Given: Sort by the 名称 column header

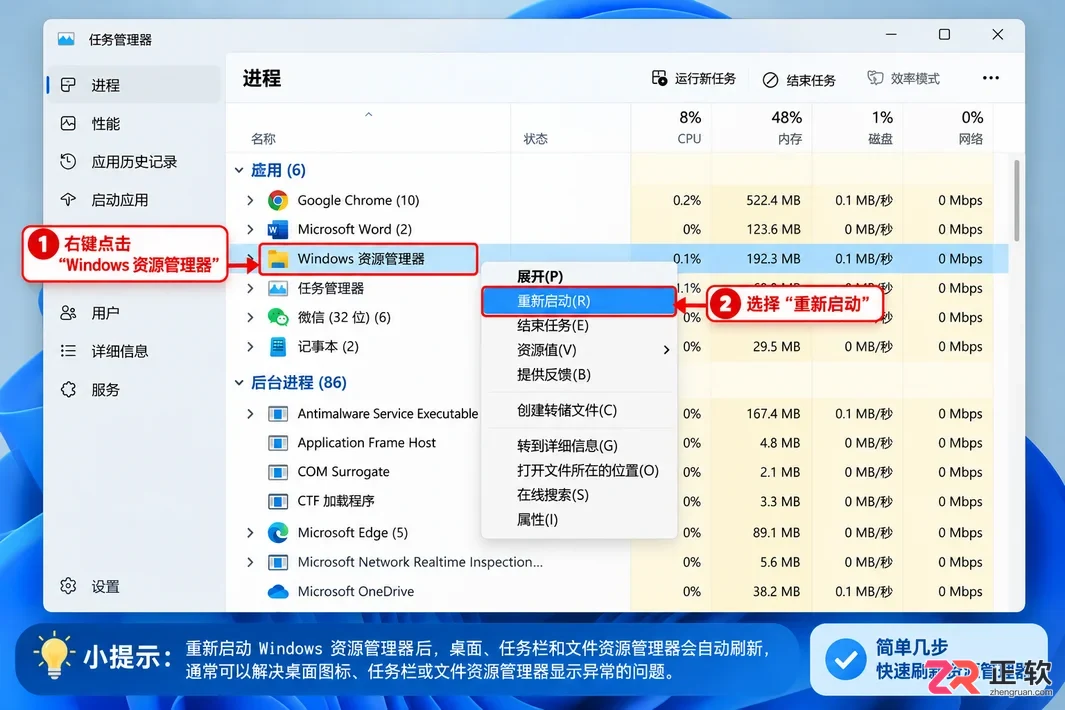Looking at the screenshot, I should (263, 139).
